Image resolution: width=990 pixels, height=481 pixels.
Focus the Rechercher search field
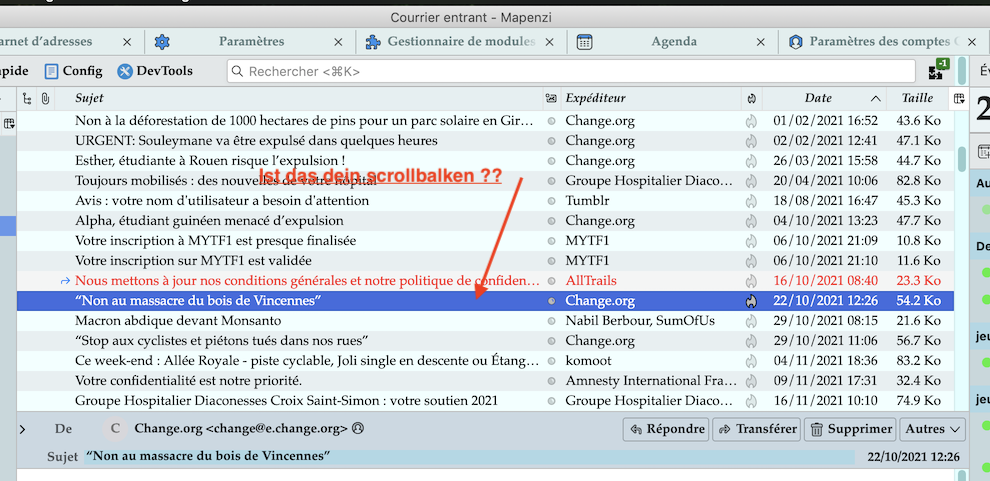[571, 71]
